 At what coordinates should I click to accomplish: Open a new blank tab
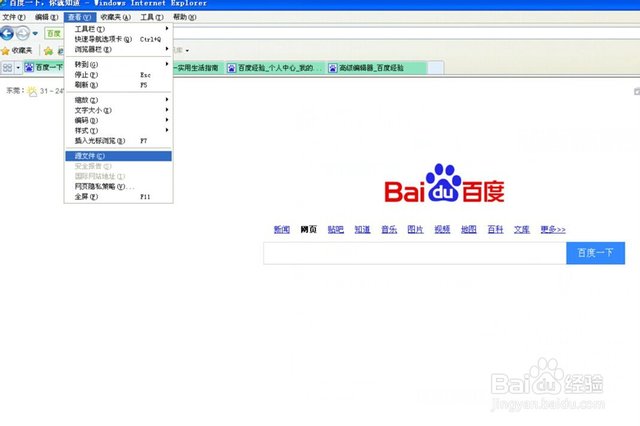[x=436, y=68]
